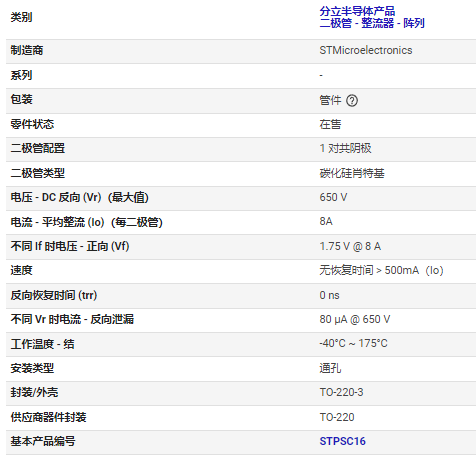Click the 反向恢复时间 (trr) label
Screen dimensions: 476x458
click(x=54, y=295)
